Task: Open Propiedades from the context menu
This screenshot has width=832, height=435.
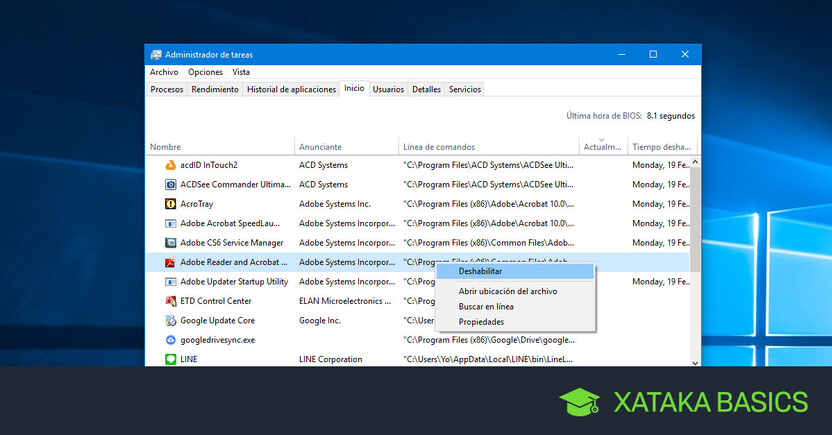Action: point(481,322)
